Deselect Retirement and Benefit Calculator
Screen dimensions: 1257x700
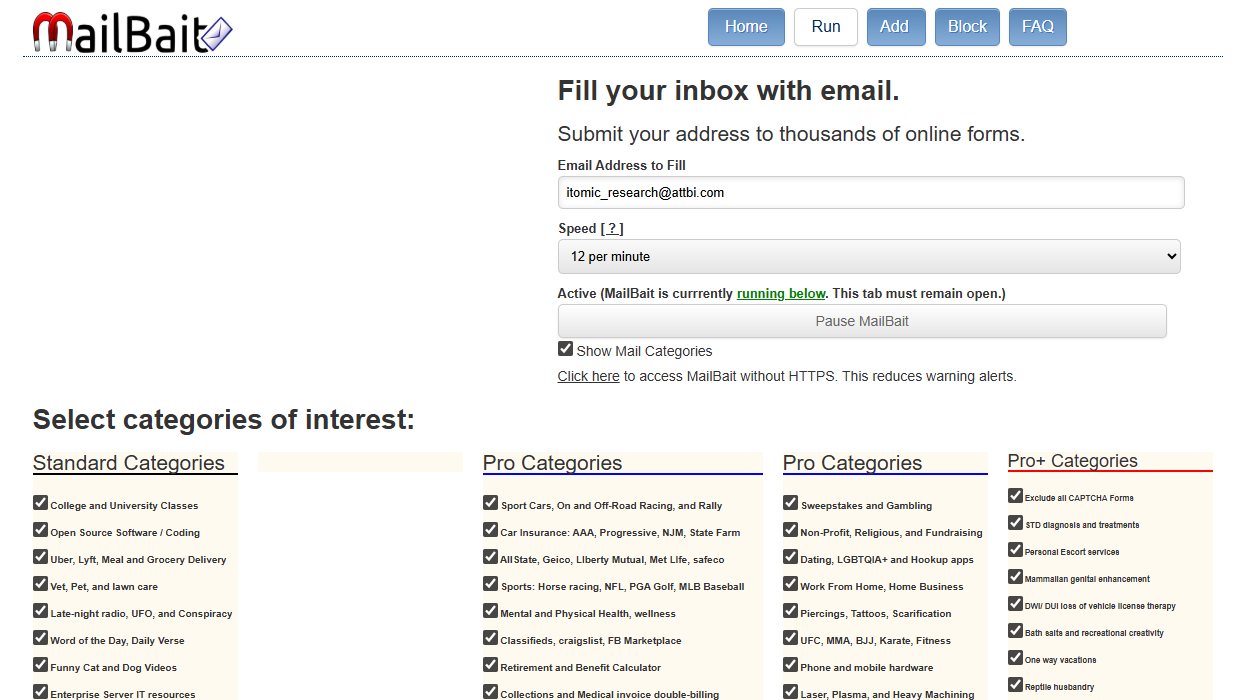tap(491, 665)
